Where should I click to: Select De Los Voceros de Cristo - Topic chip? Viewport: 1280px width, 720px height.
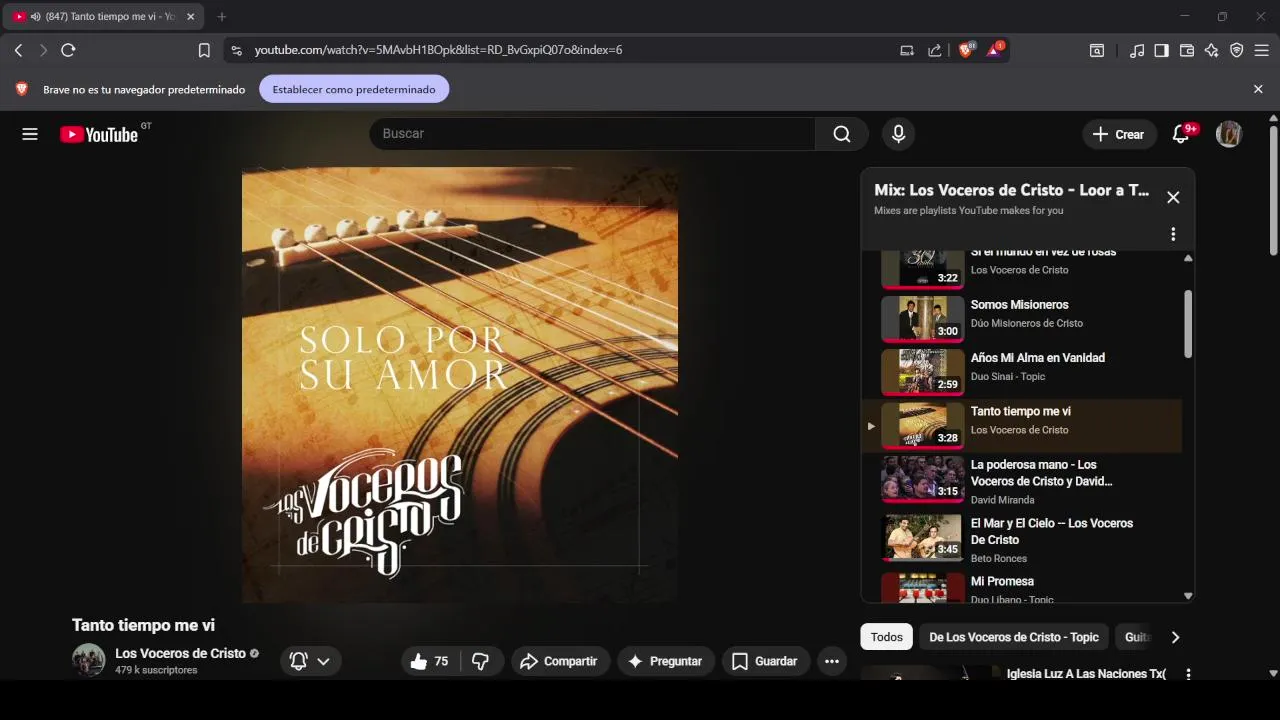point(1014,637)
